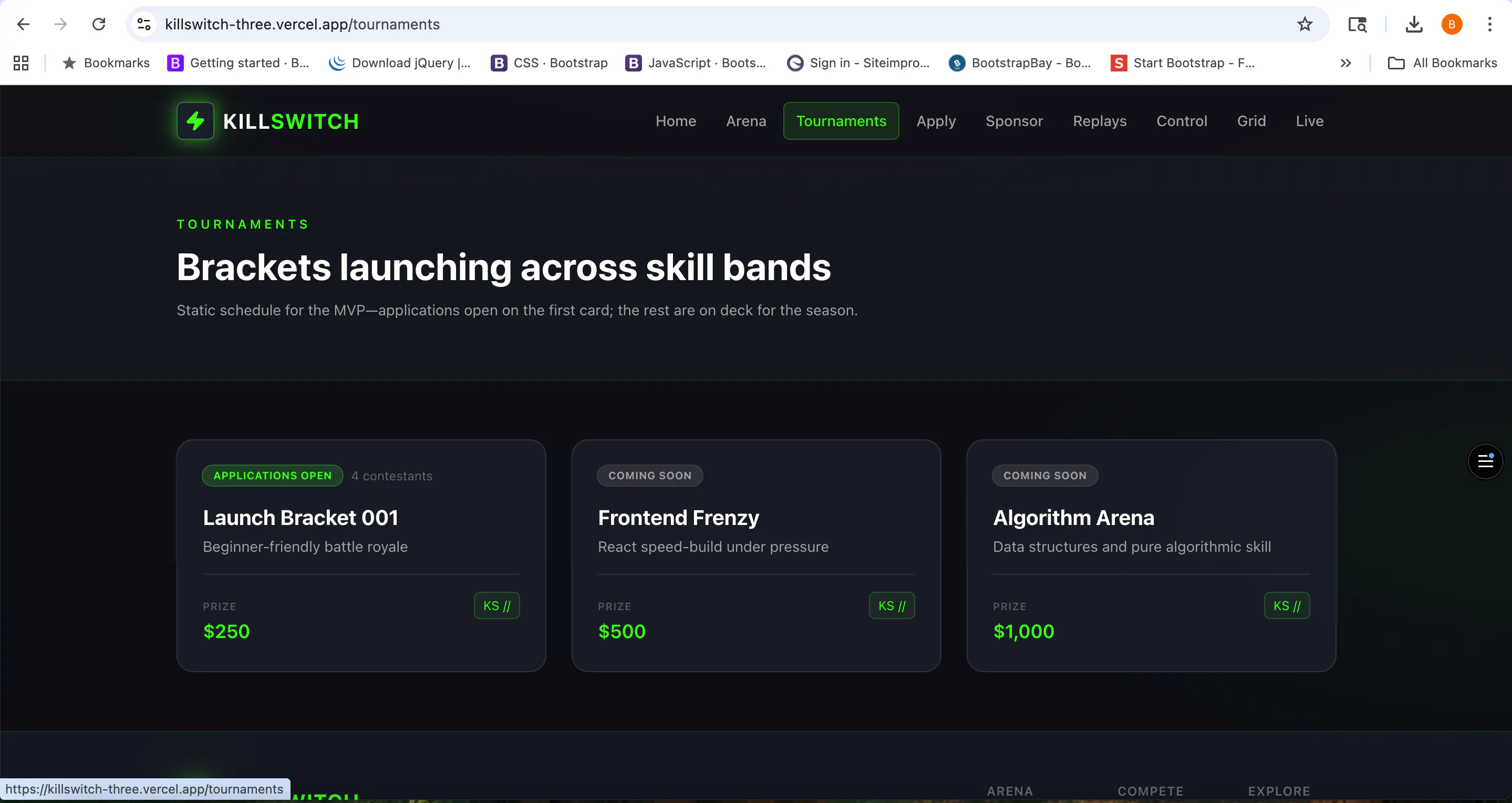
Task: Click the Beginner-friendly battle royale description
Action: pyautogui.click(x=305, y=547)
